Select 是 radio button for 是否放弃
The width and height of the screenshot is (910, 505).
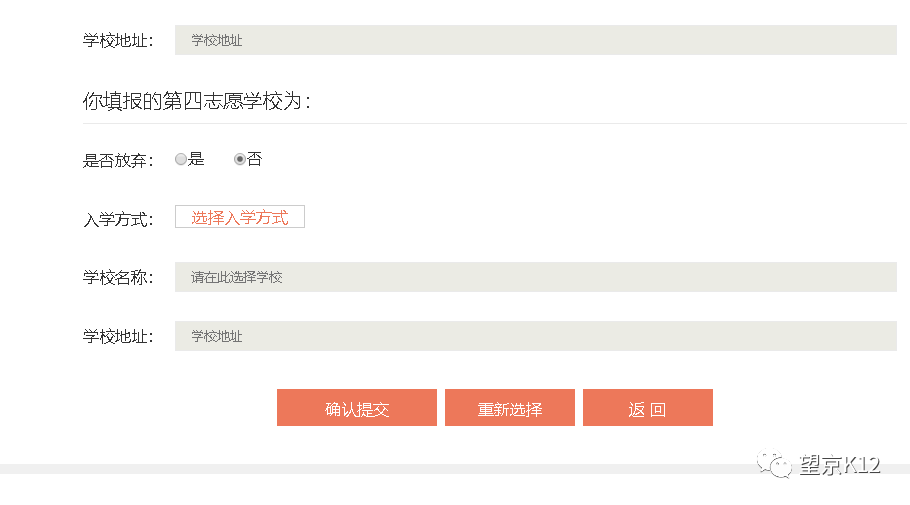tap(181, 159)
